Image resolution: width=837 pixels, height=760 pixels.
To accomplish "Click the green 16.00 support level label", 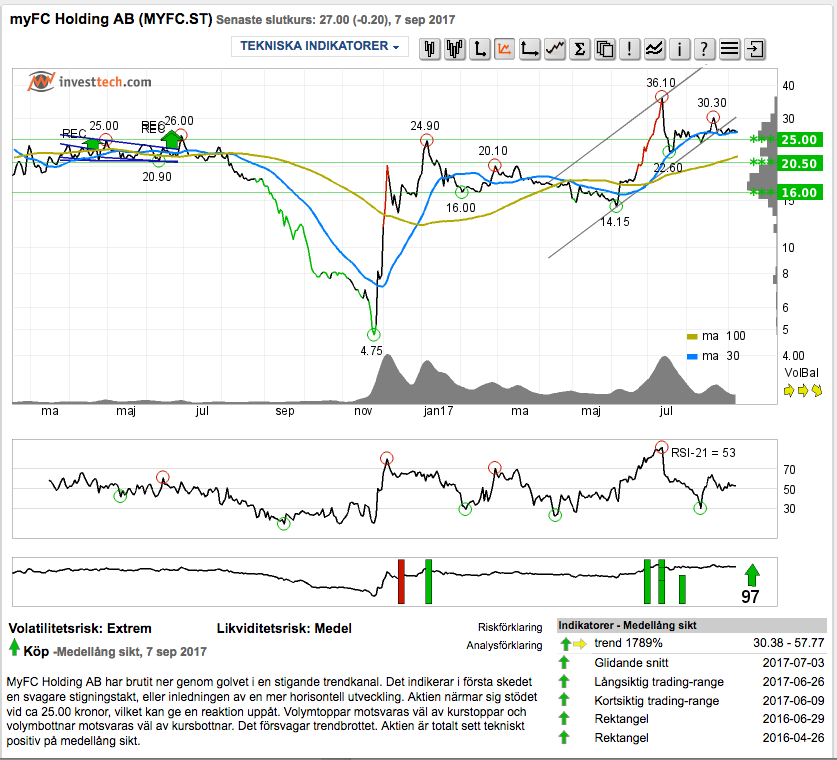I will click(x=799, y=193).
